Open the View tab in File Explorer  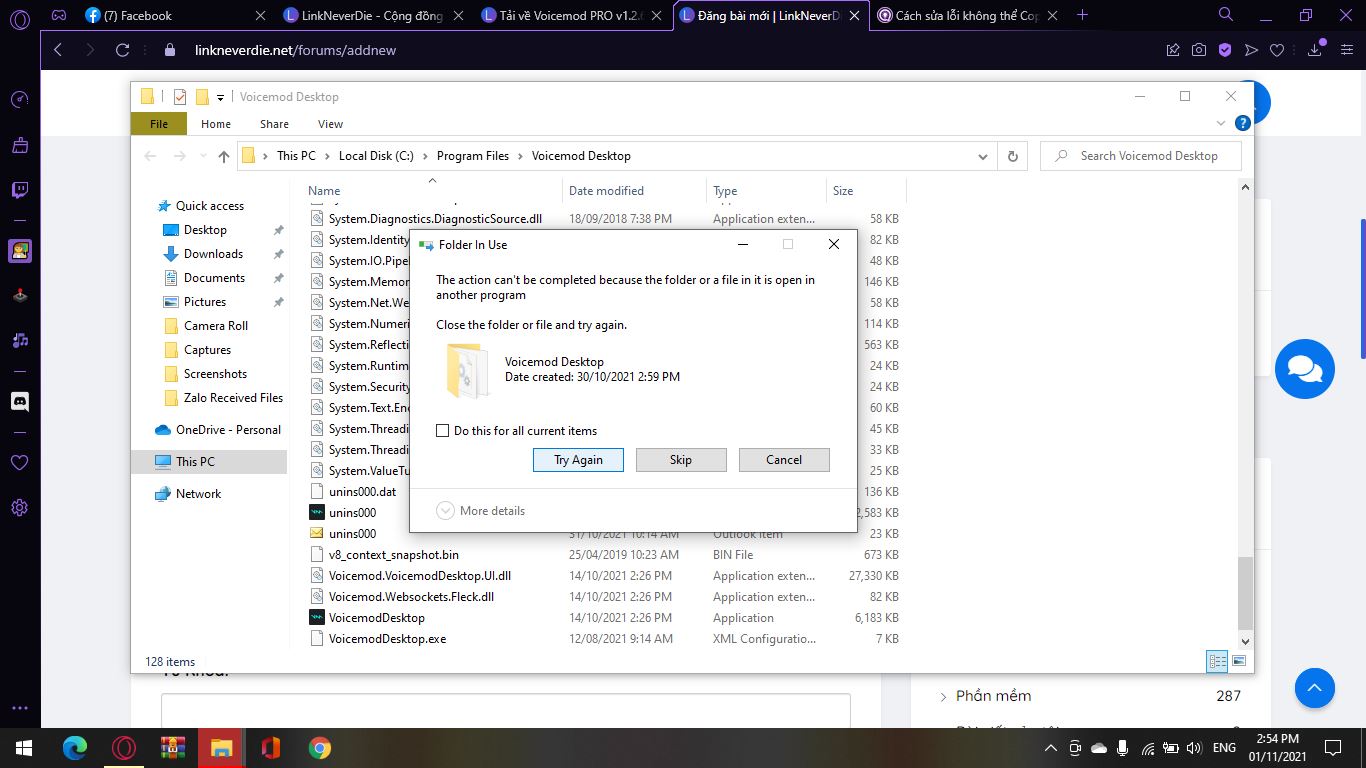(x=330, y=123)
